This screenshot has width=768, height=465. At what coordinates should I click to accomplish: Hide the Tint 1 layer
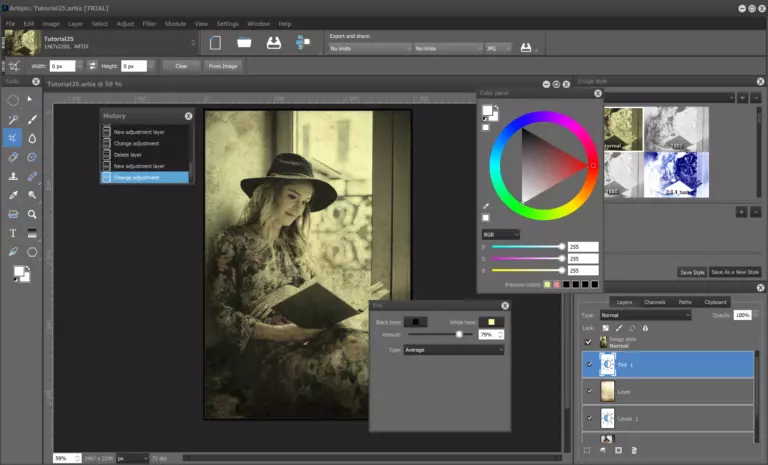tap(588, 364)
